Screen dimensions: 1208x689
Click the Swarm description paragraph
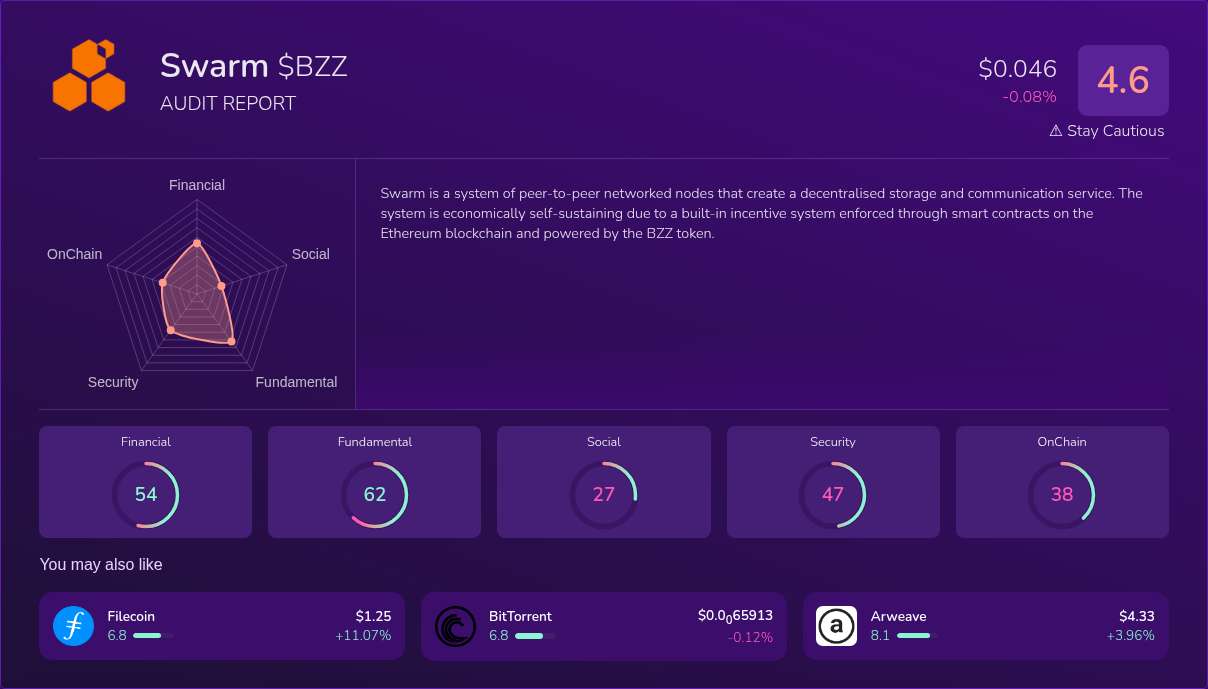[x=762, y=213]
